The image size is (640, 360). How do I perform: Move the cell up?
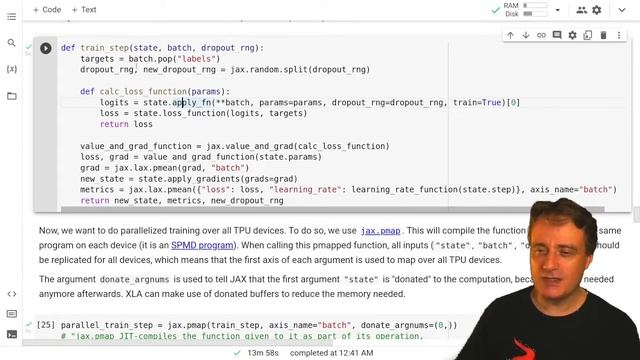510,36
